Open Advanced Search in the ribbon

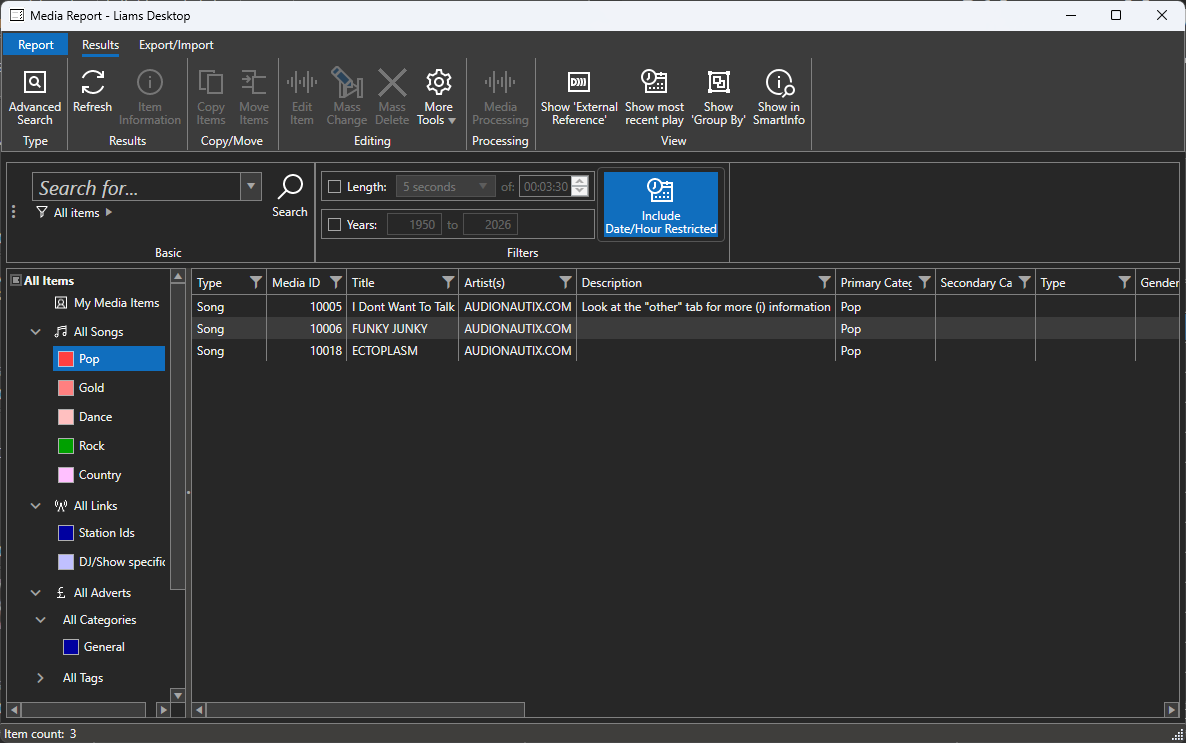click(x=35, y=98)
